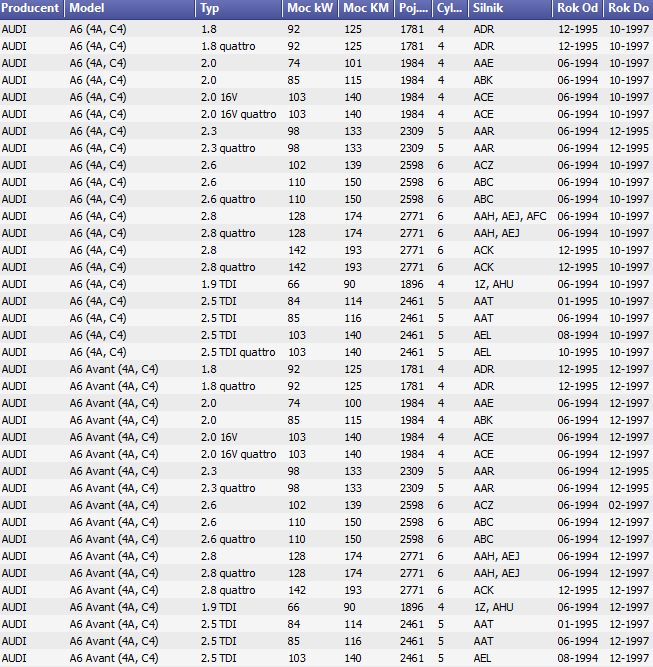
Task: Select 1896 capacity in A6 (4A, C4) 1.9 TDI row
Action: click(x=411, y=284)
